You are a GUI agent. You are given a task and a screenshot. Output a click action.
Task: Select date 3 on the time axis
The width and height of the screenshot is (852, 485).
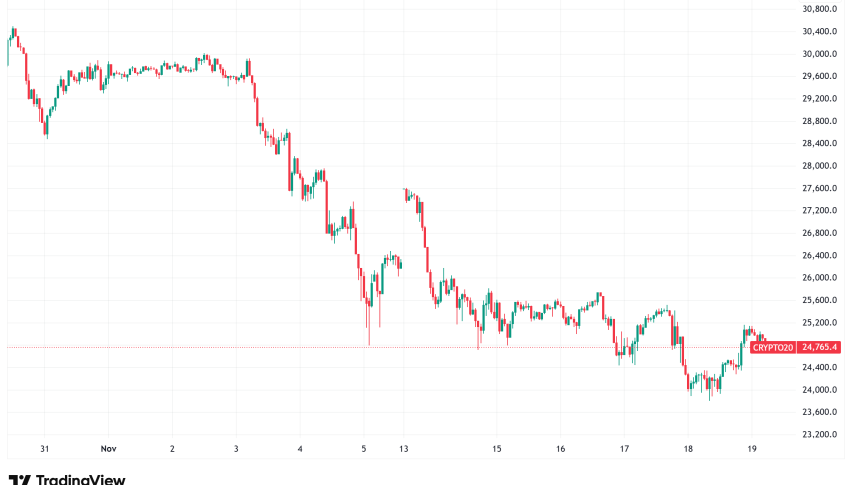point(236,449)
